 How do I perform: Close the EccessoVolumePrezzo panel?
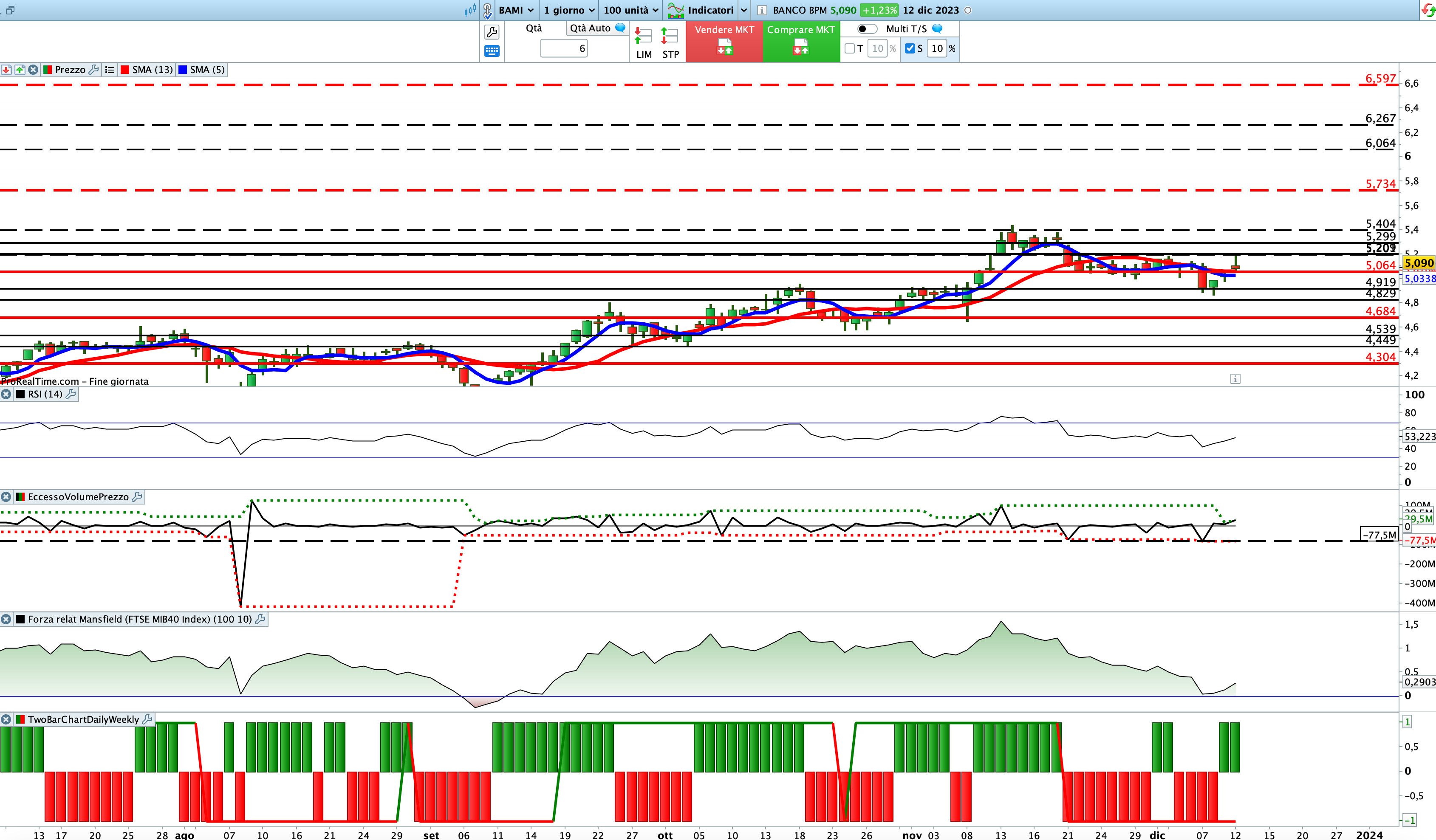coord(6,496)
